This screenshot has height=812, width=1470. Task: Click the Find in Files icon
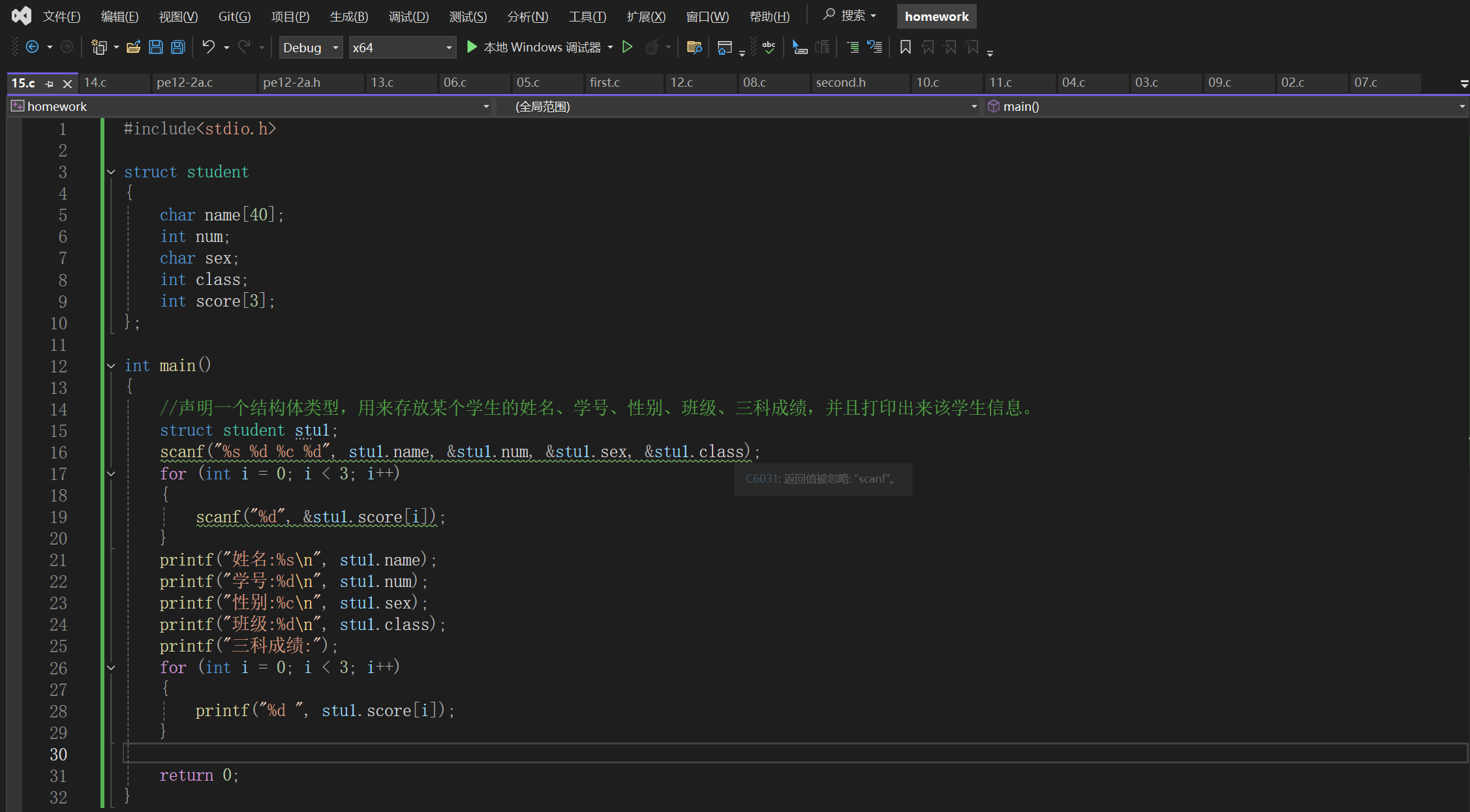(x=694, y=47)
